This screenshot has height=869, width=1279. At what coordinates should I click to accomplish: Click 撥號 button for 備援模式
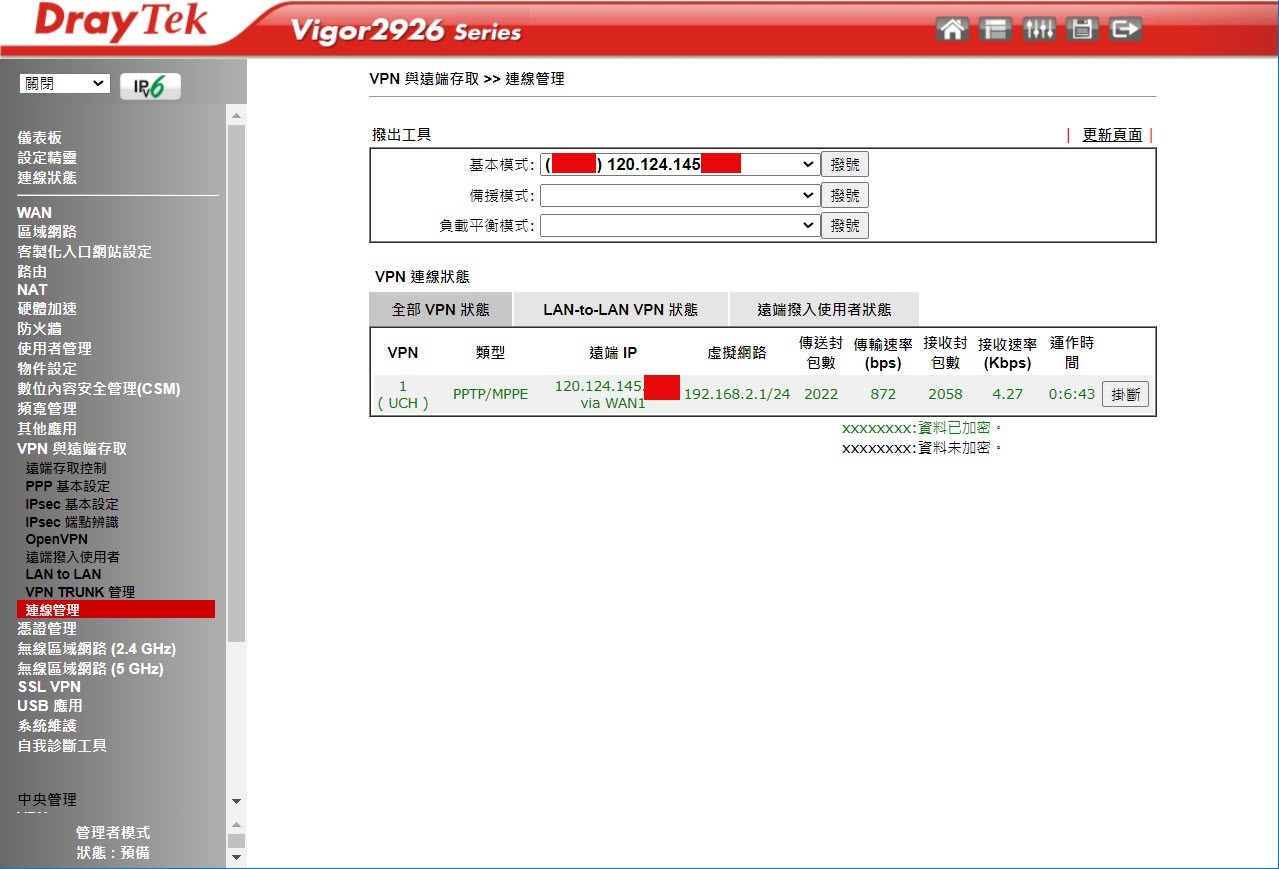pos(845,195)
